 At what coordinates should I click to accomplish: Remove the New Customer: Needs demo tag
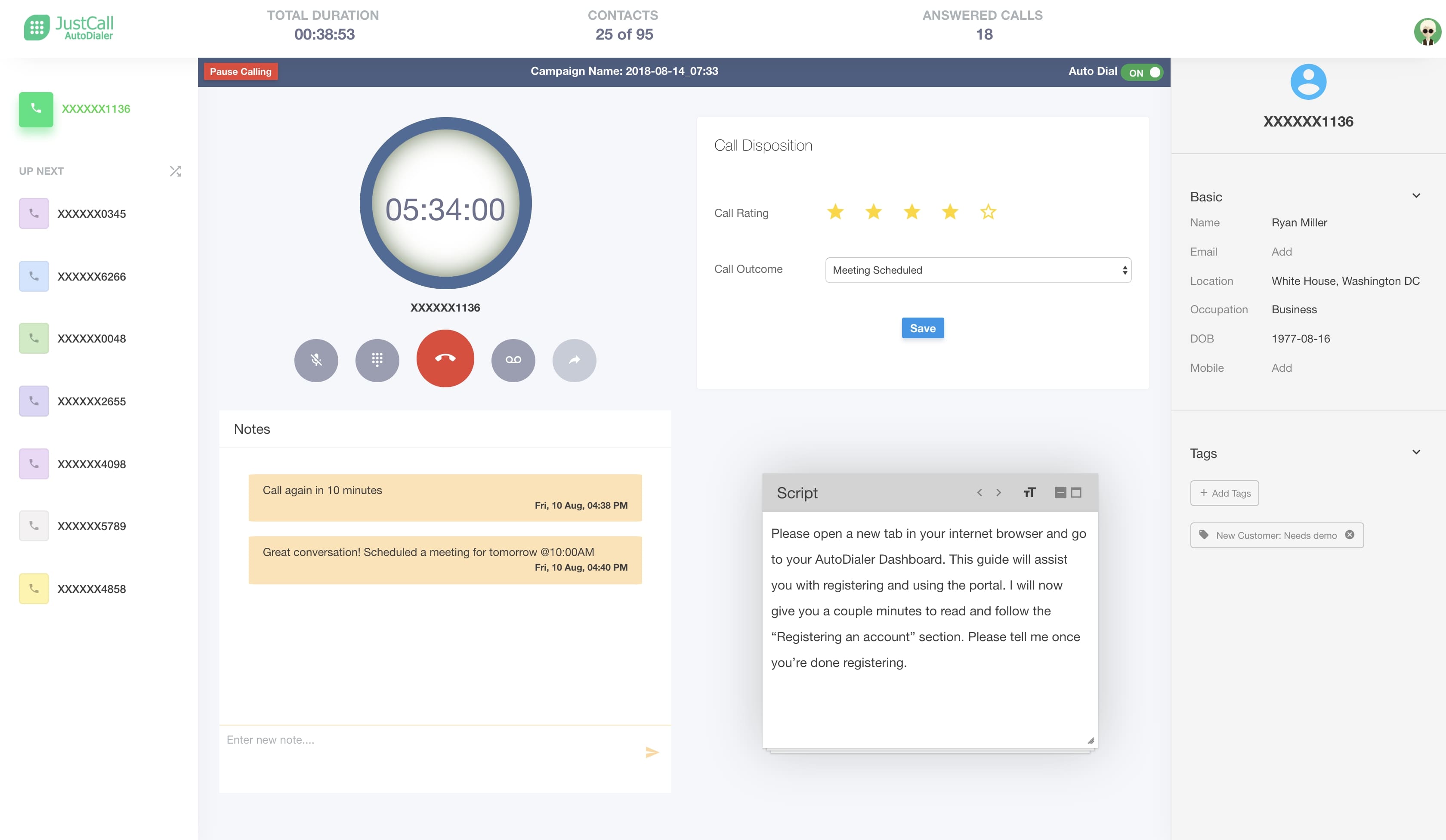(x=1350, y=535)
